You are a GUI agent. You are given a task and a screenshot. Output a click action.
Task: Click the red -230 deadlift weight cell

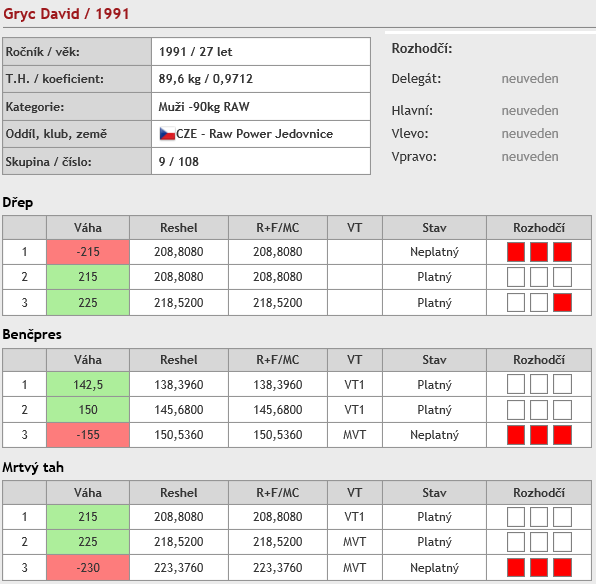pos(88,568)
